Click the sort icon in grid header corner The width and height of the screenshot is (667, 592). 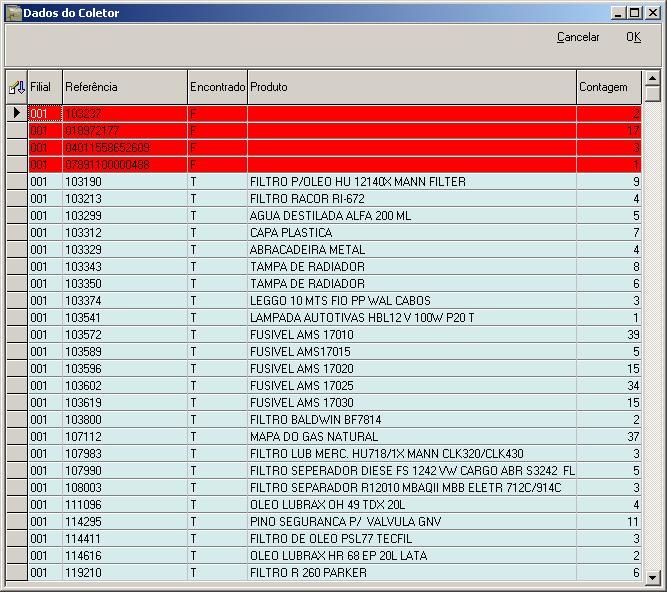pos(16,87)
